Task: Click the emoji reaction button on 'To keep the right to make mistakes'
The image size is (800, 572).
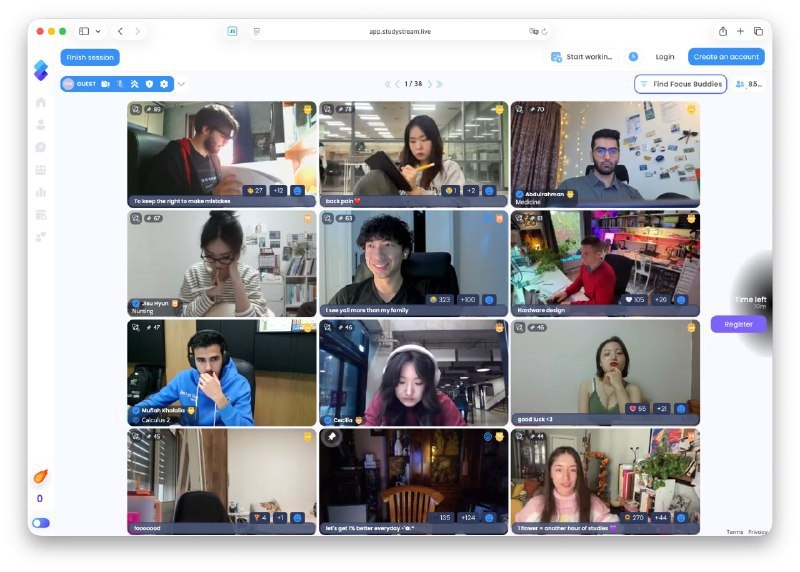Action: click(297, 190)
